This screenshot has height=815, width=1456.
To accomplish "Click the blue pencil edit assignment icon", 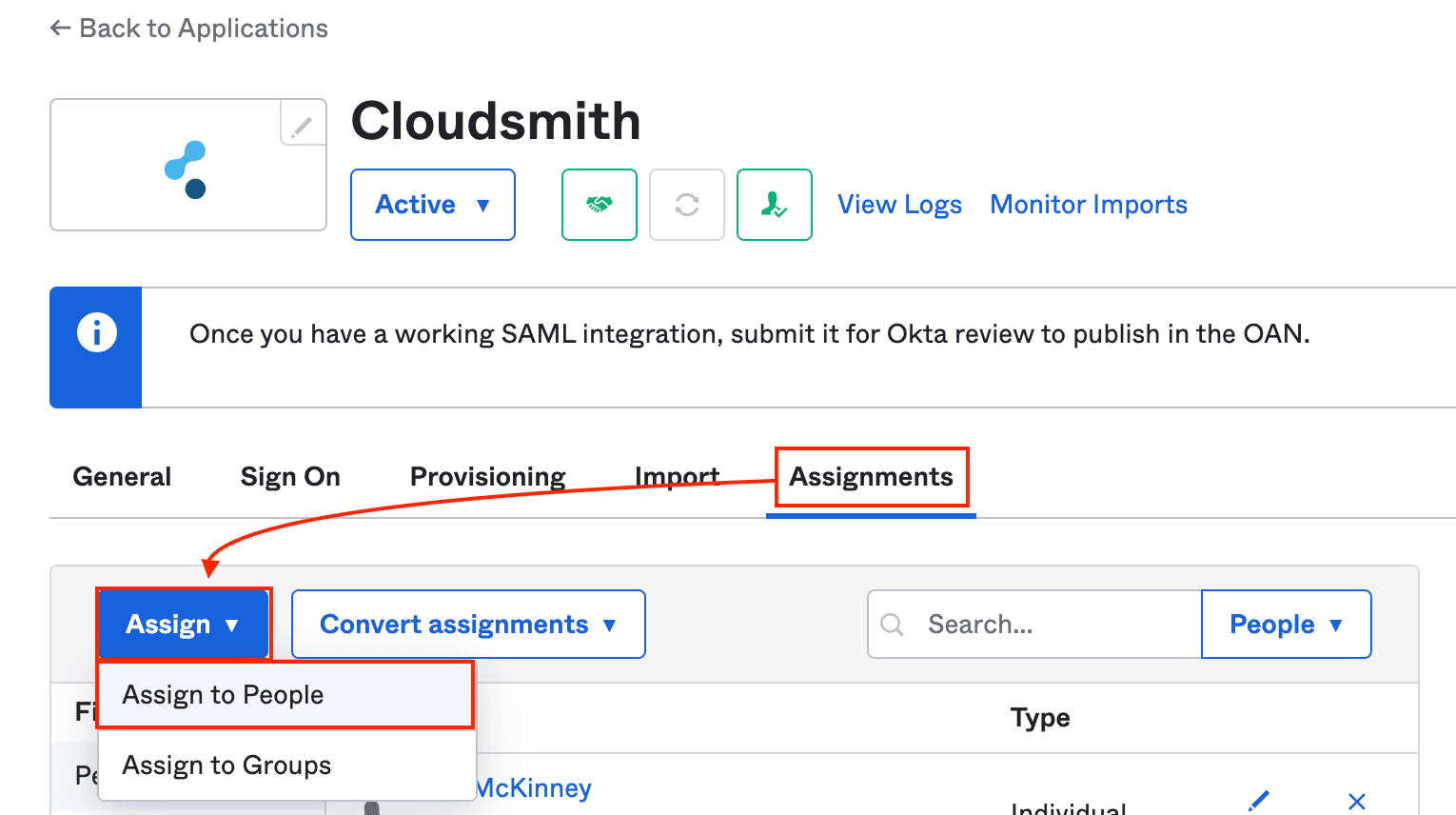I will 1259,800.
